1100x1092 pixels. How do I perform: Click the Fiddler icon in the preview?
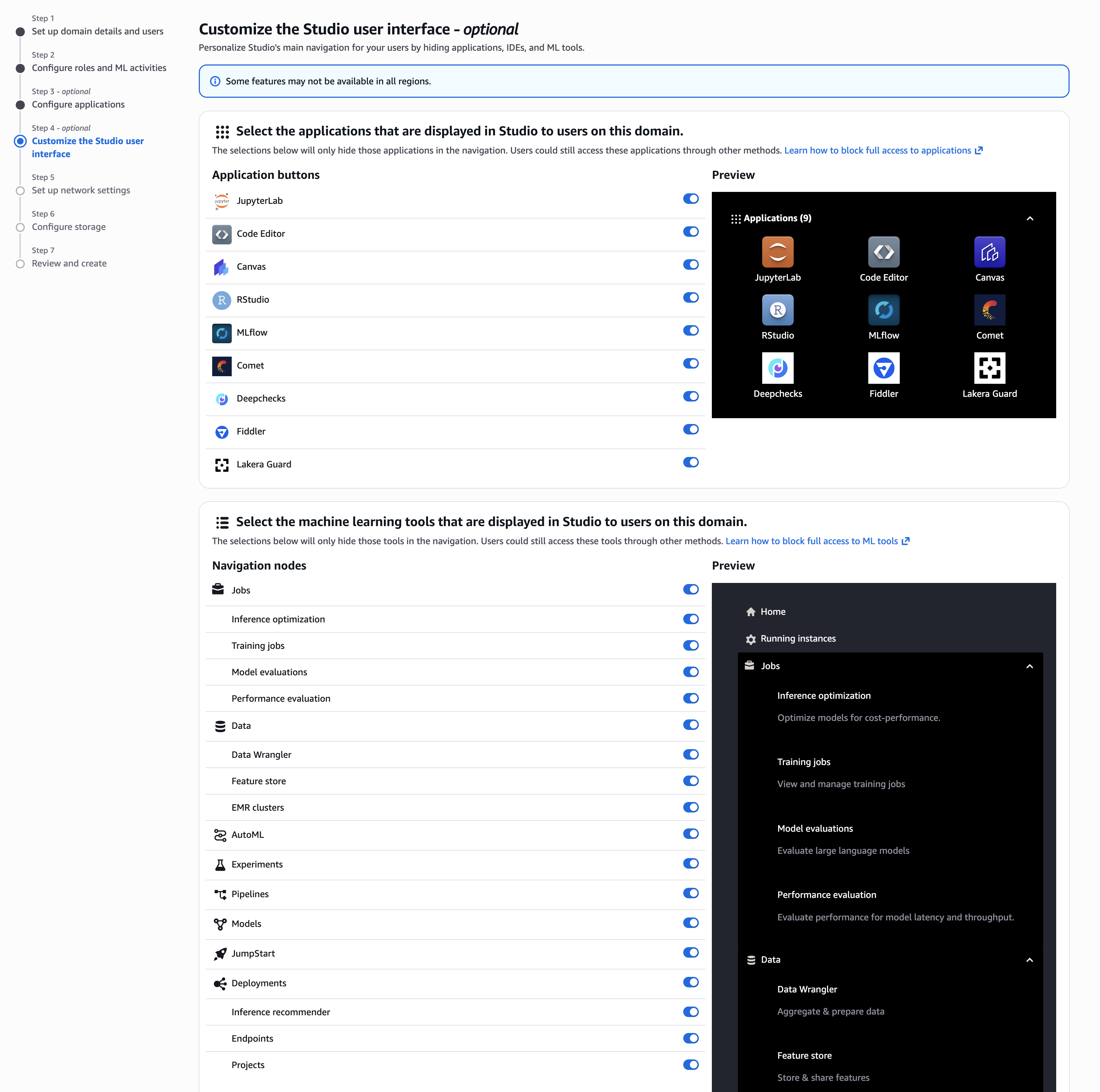883,368
